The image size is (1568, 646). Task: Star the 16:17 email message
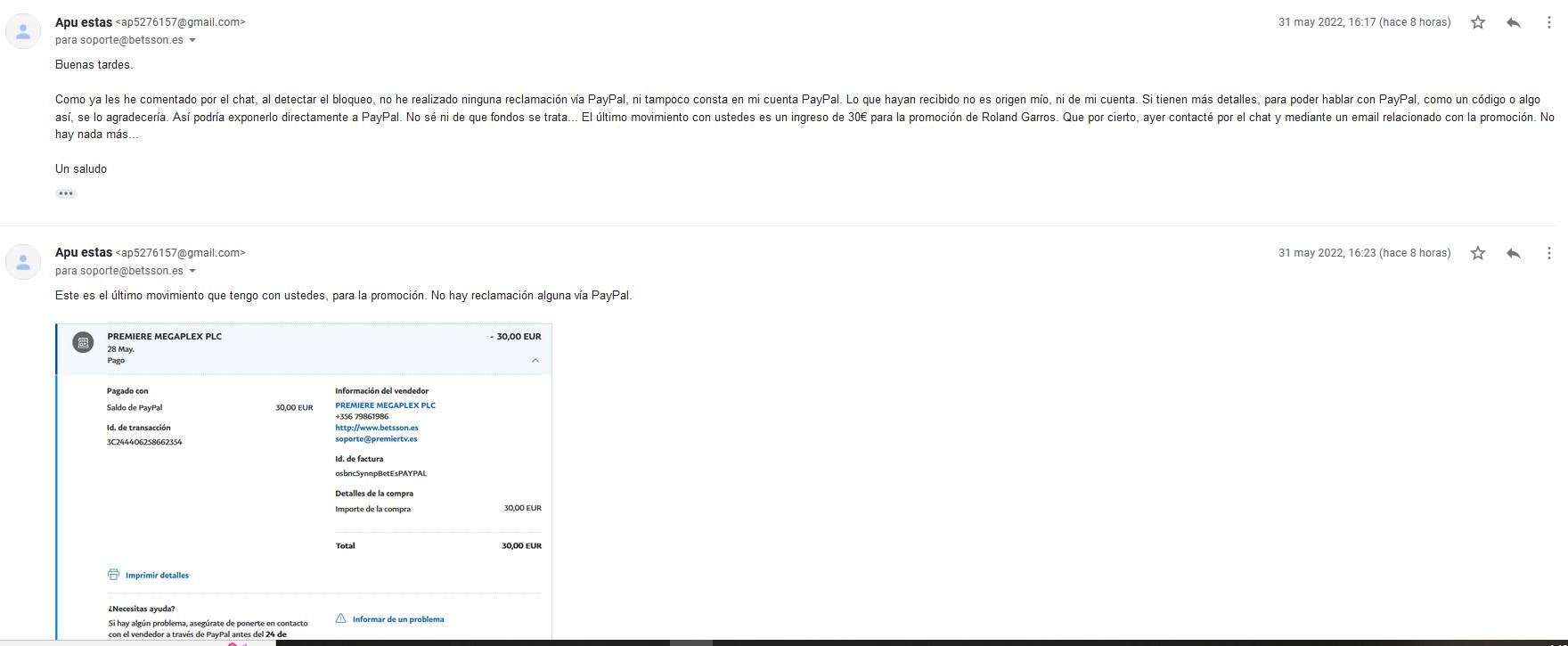pyautogui.click(x=1478, y=22)
